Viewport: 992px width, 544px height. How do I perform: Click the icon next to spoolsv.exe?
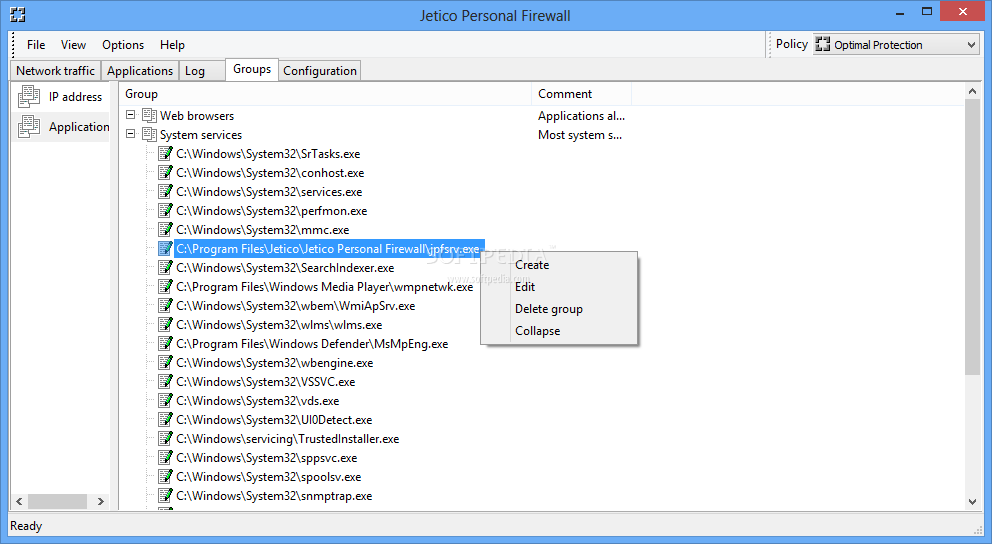coord(165,476)
